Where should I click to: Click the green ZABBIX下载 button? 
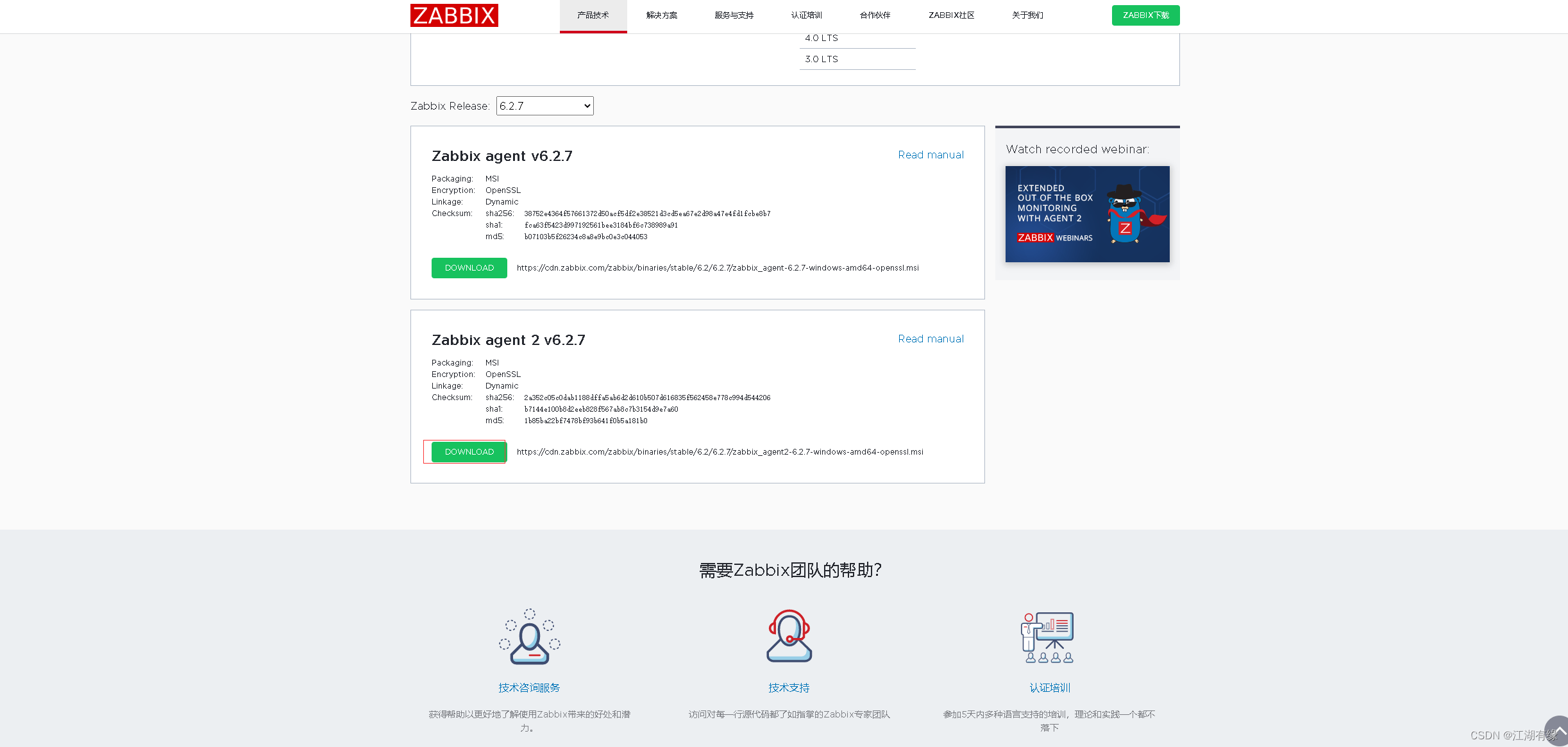tap(1145, 15)
